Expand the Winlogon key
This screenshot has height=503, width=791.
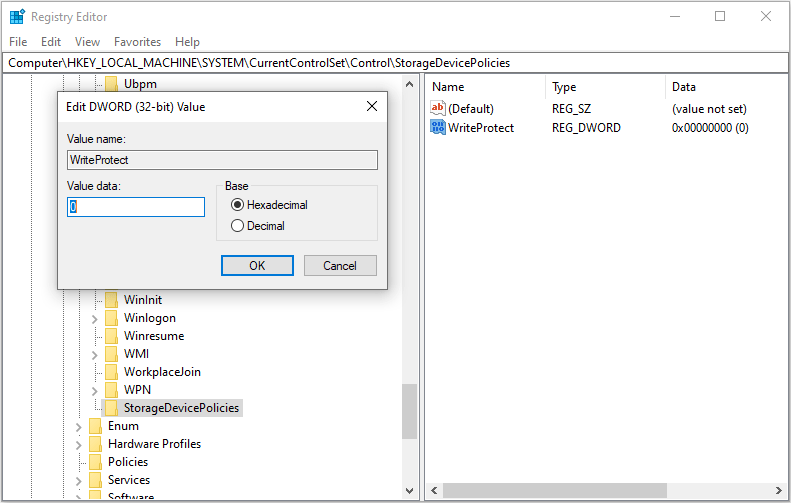click(x=94, y=319)
